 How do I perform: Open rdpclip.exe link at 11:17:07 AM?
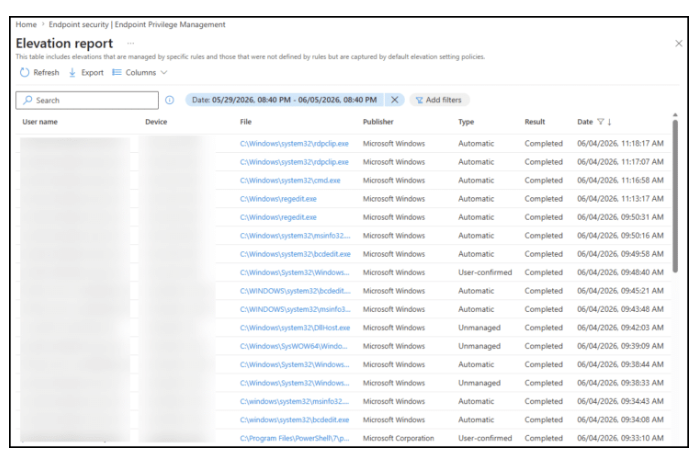point(294,162)
